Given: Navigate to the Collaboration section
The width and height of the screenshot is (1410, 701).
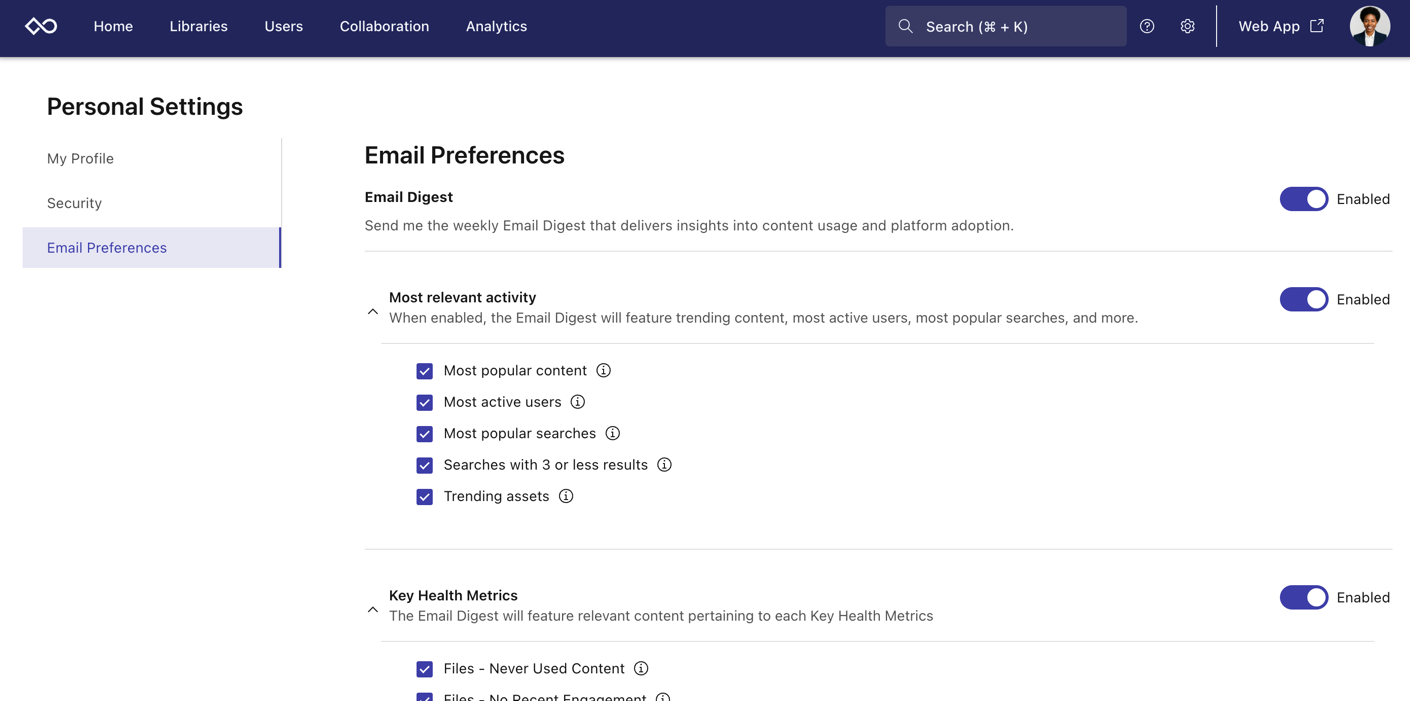Looking at the screenshot, I should point(384,26).
